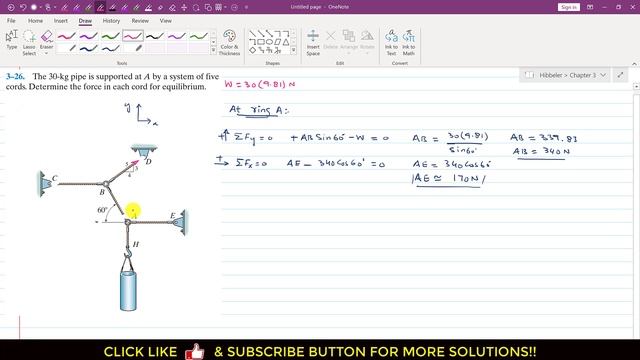640x360 pixels.
Task: Open the grid icon dropdown in title bar
Action: (x=225, y=7)
